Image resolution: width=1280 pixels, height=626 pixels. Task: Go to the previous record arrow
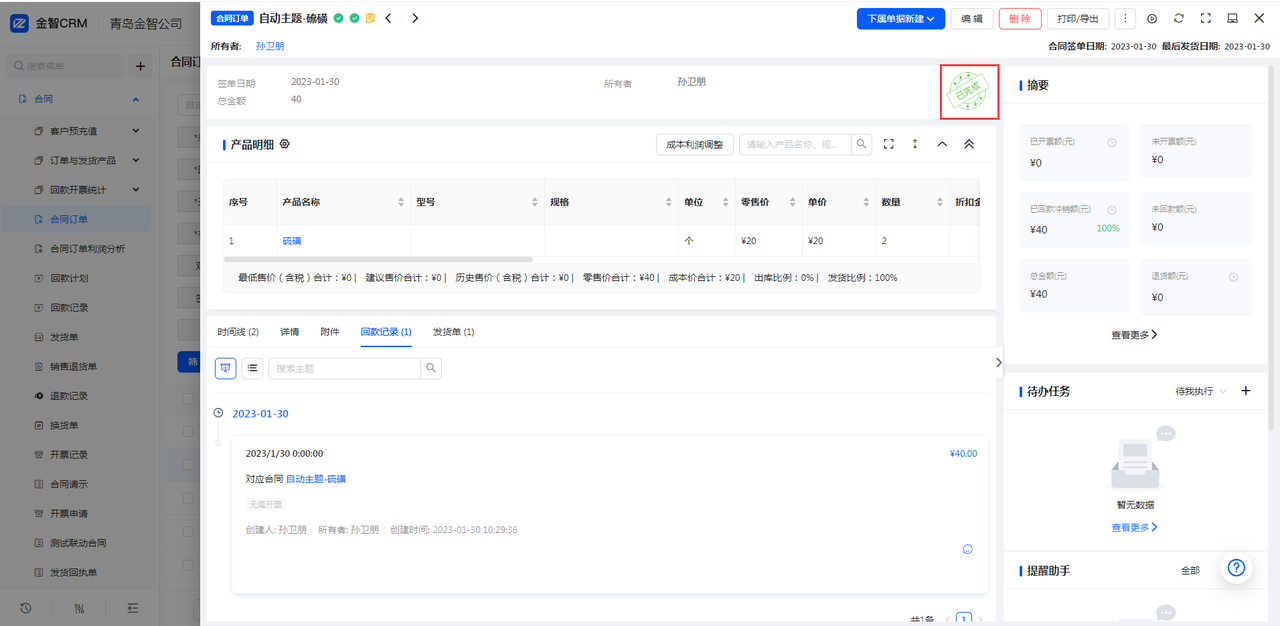pos(388,18)
